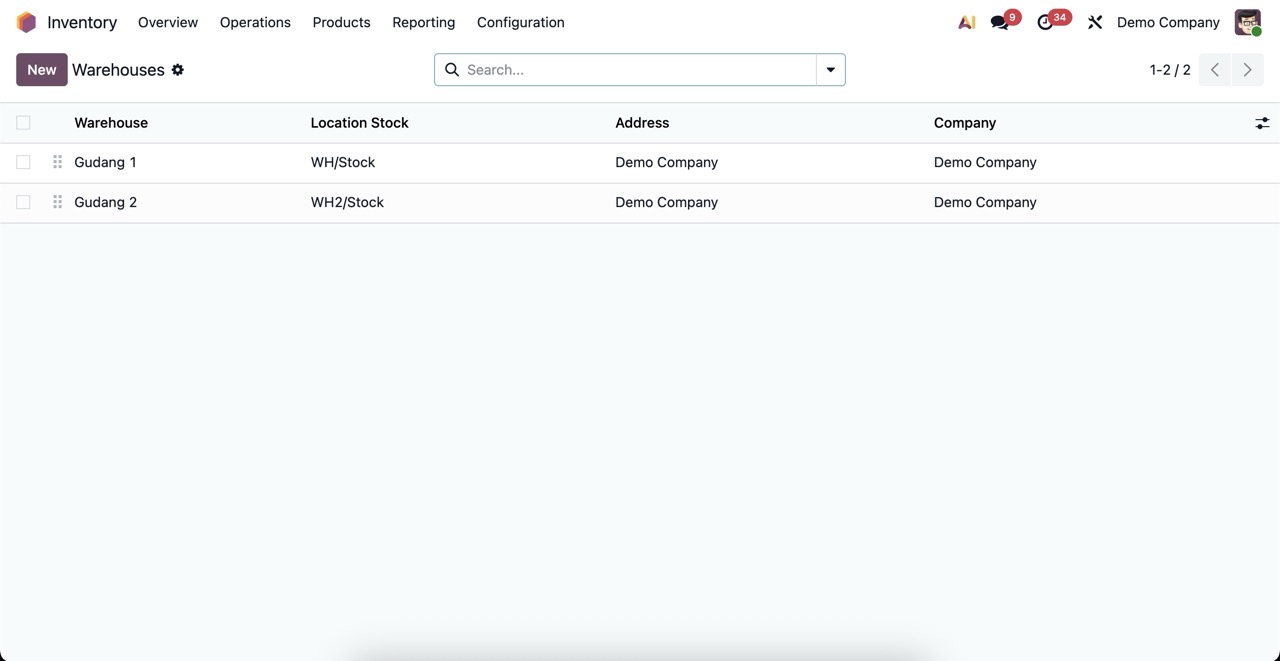Image resolution: width=1280 pixels, height=661 pixels.
Task: Click the user avatar in top bar
Action: pos(1247,22)
